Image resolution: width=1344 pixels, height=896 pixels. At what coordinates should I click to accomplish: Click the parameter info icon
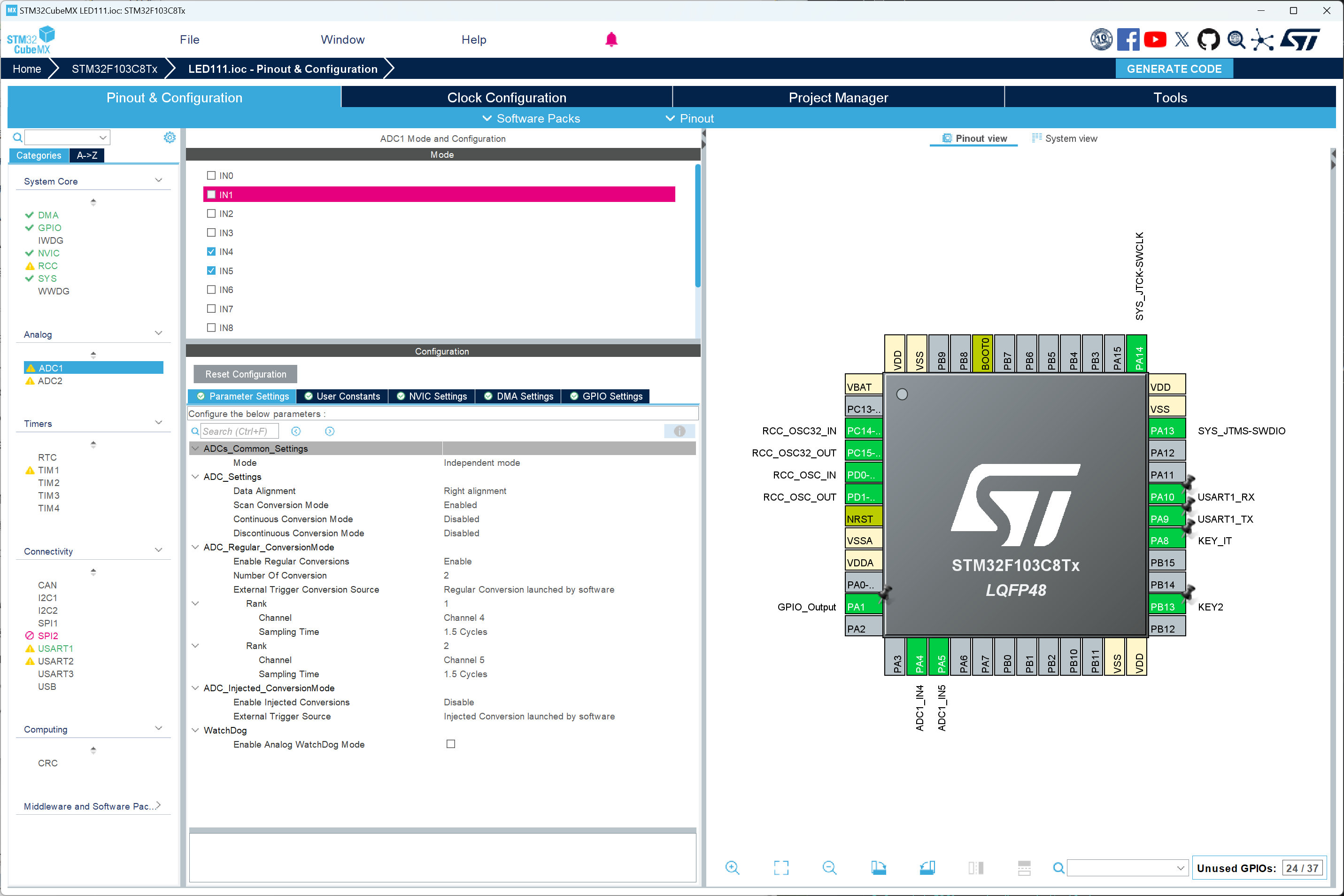680,432
